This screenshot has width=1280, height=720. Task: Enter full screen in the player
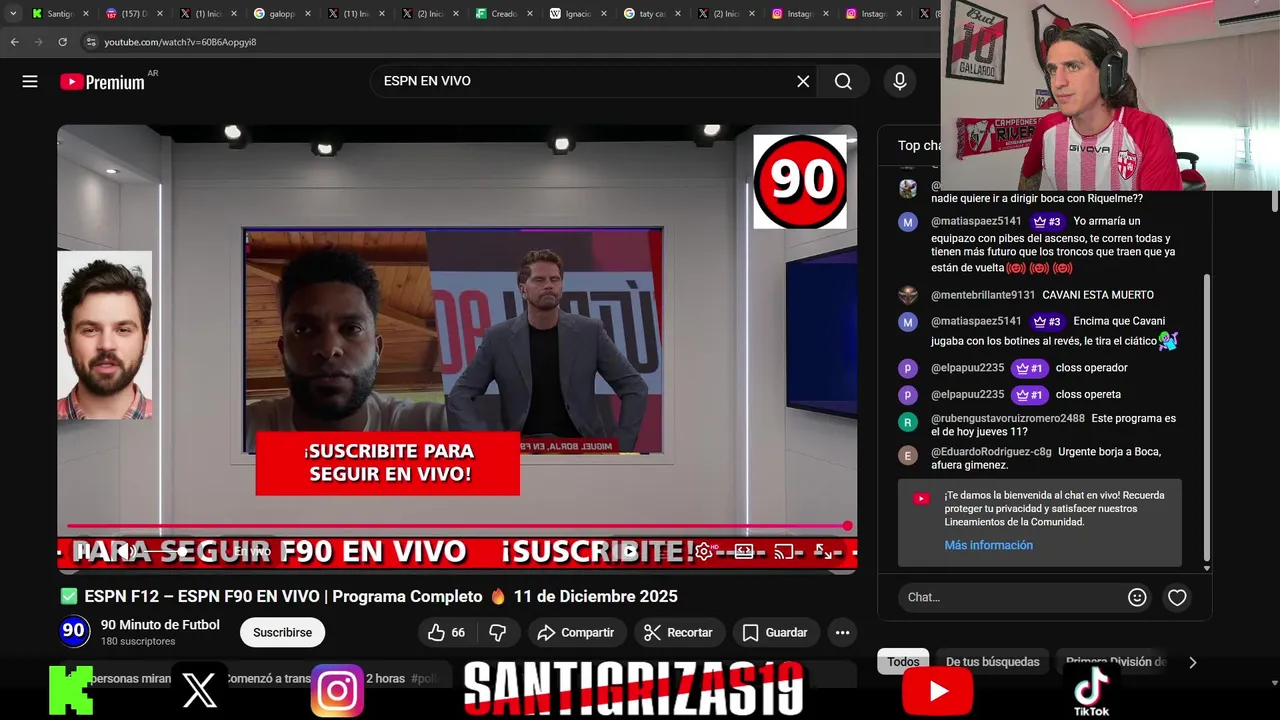pos(824,551)
